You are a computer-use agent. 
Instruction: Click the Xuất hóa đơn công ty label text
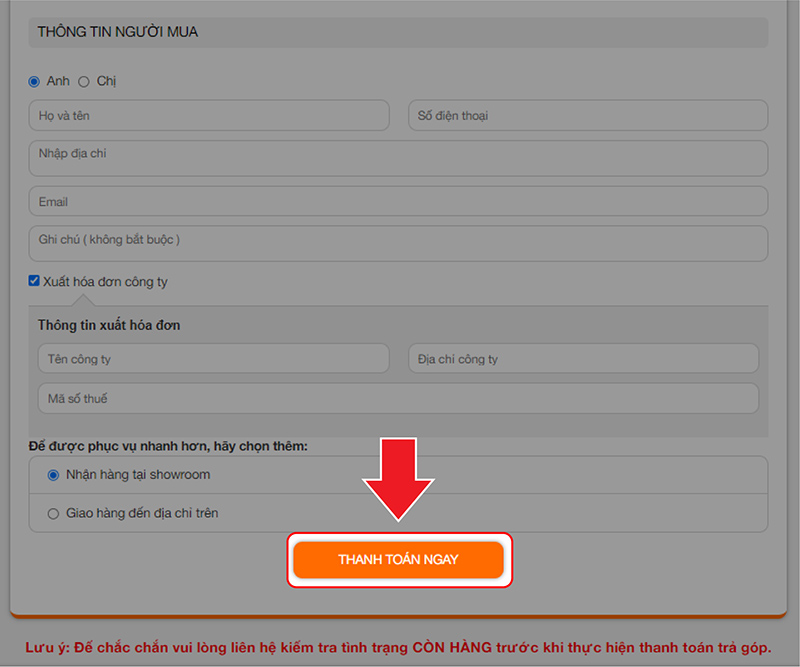105,282
